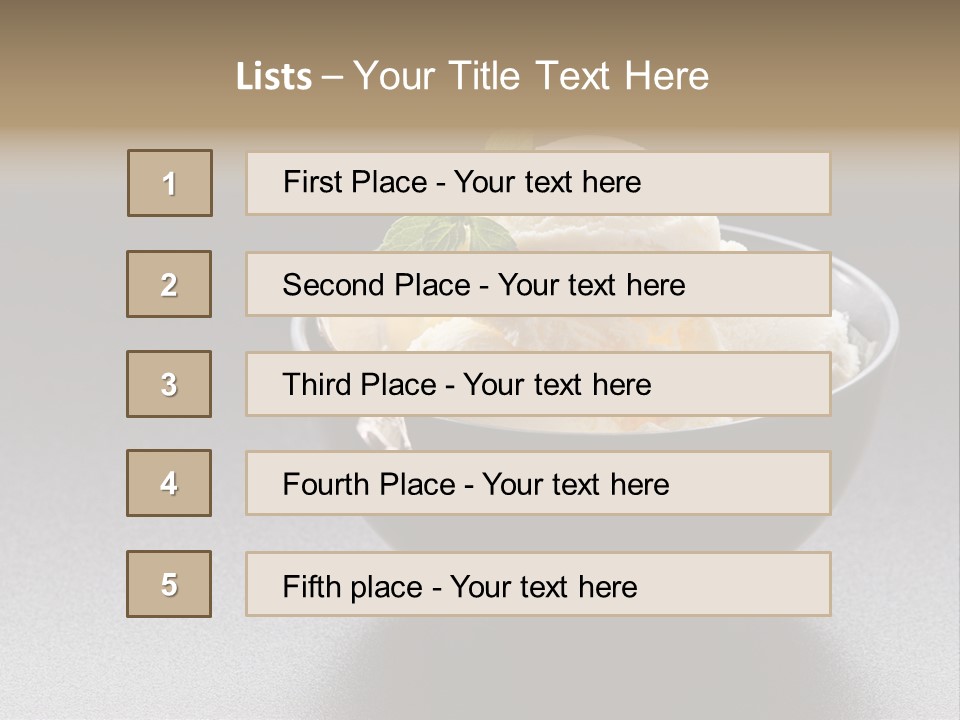Viewport: 960px width, 720px height.
Task: Click the gray area left of number 3
Action: click(60, 384)
